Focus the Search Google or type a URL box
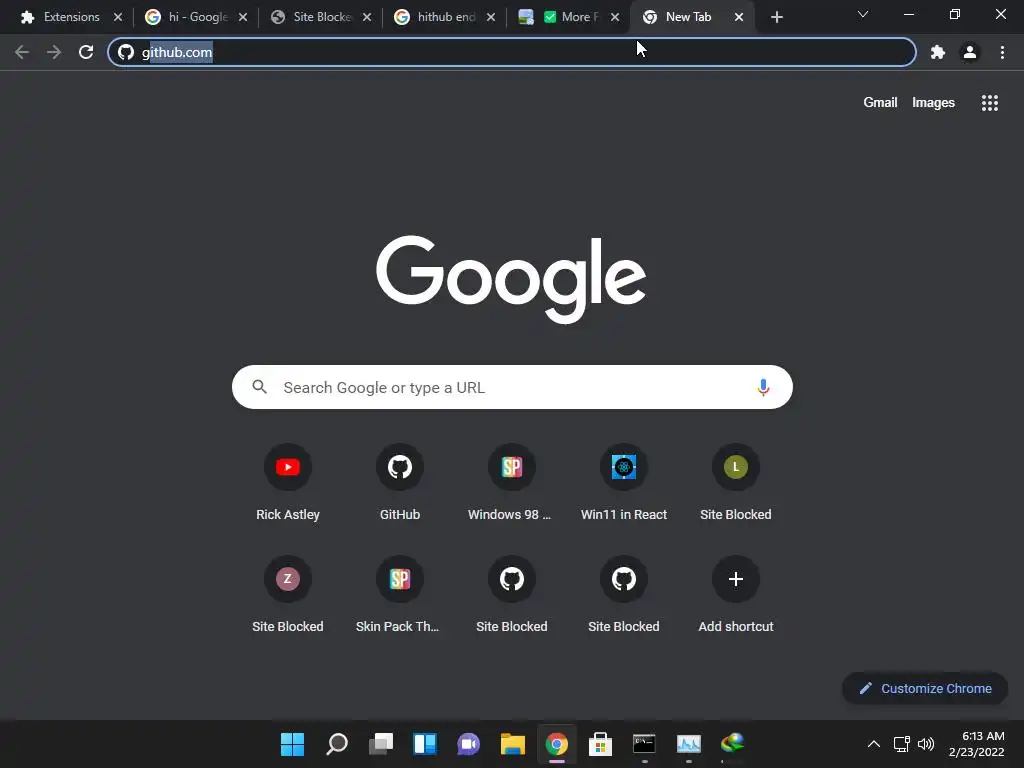Viewport: 1024px width, 768px height. 512,387
